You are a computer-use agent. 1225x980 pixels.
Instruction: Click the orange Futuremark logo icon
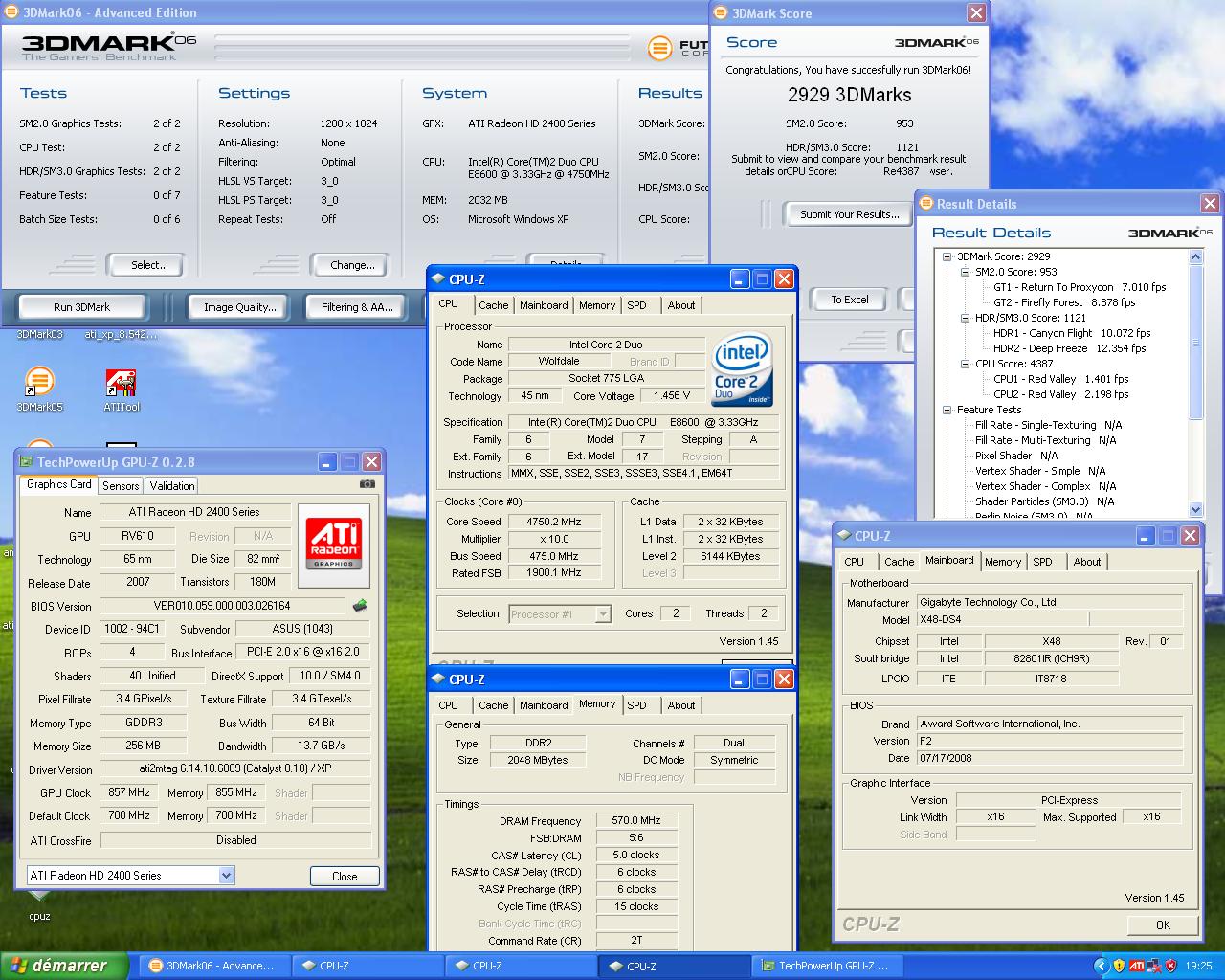(x=659, y=48)
